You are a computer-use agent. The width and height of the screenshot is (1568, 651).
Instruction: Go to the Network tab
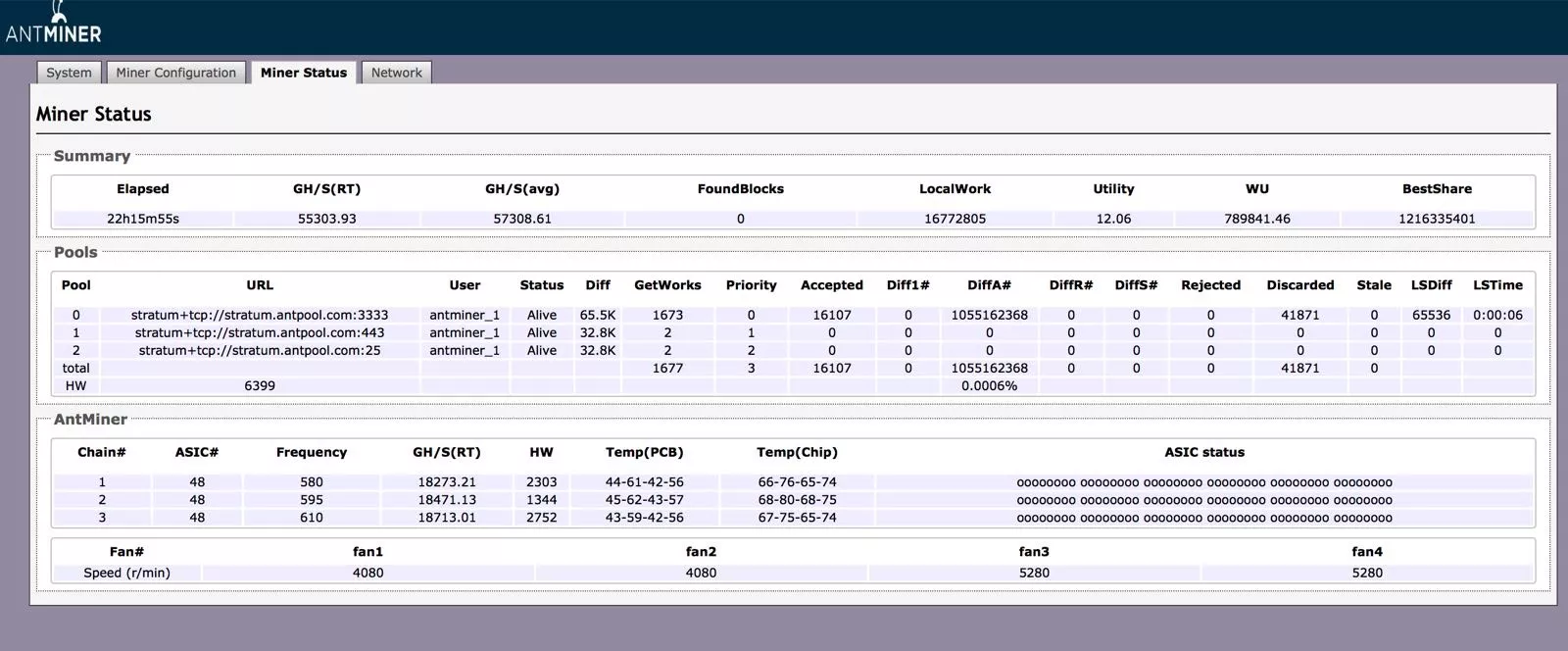396,73
